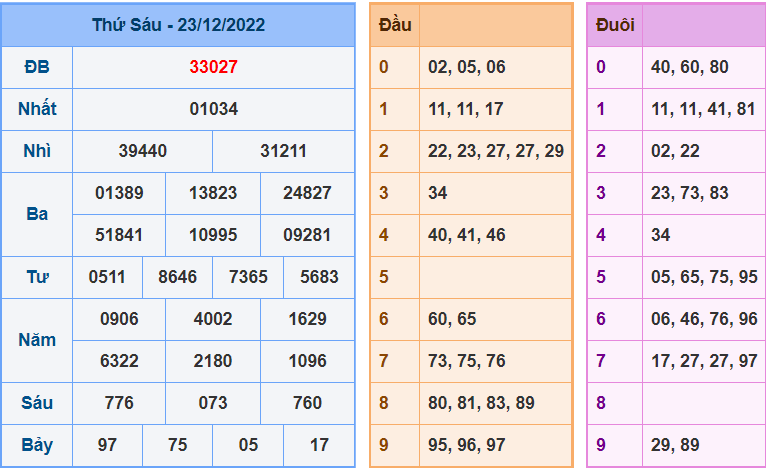Select Đuôi row values 40, 60, 80
Screen dimensions: 766x468
tap(689, 67)
